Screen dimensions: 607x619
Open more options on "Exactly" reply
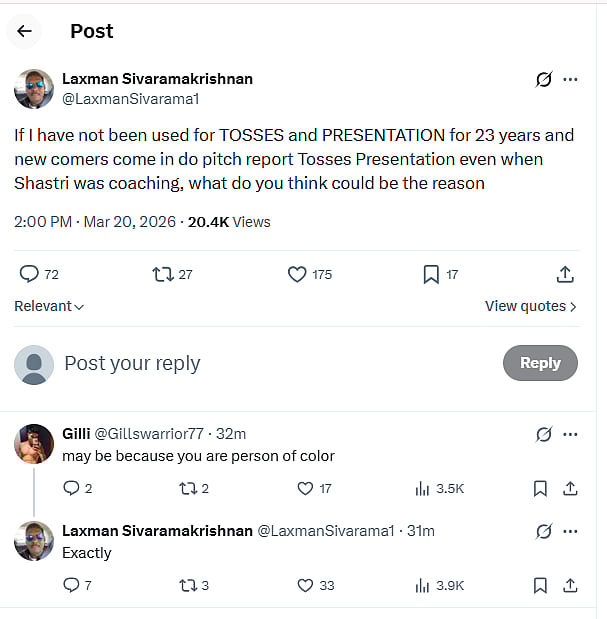coord(570,531)
